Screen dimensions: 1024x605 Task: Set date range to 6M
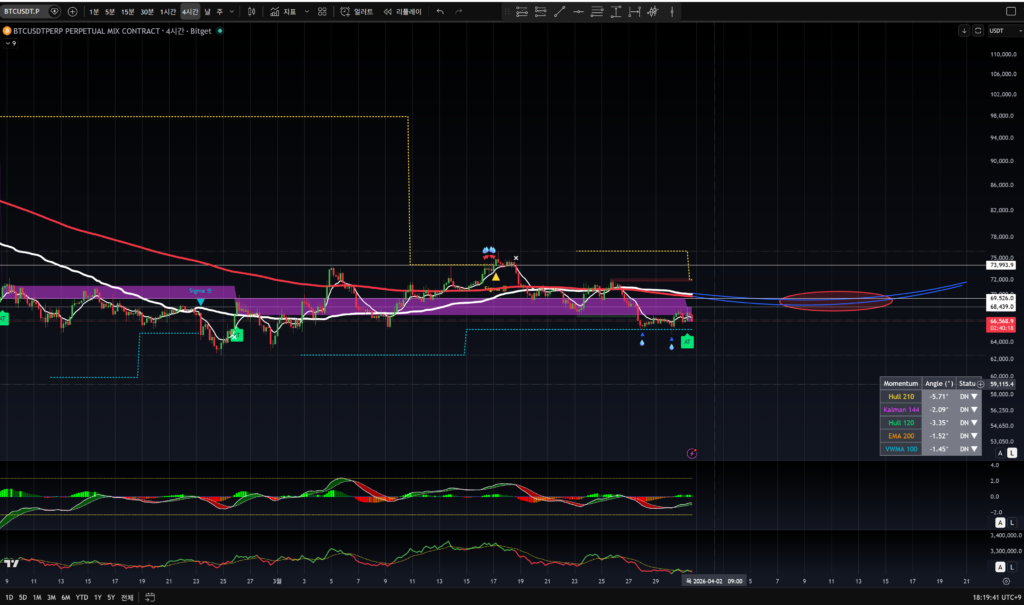pos(66,597)
